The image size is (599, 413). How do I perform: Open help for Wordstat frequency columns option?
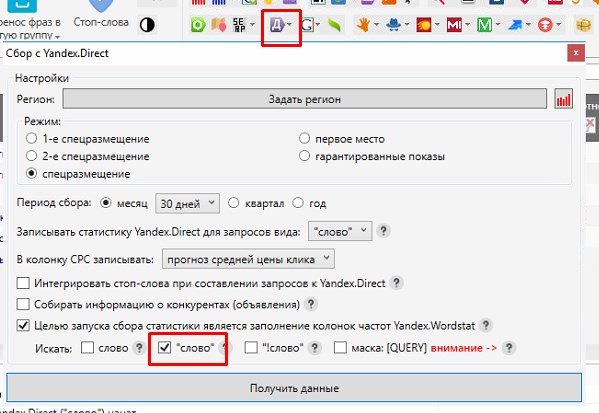tap(486, 326)
